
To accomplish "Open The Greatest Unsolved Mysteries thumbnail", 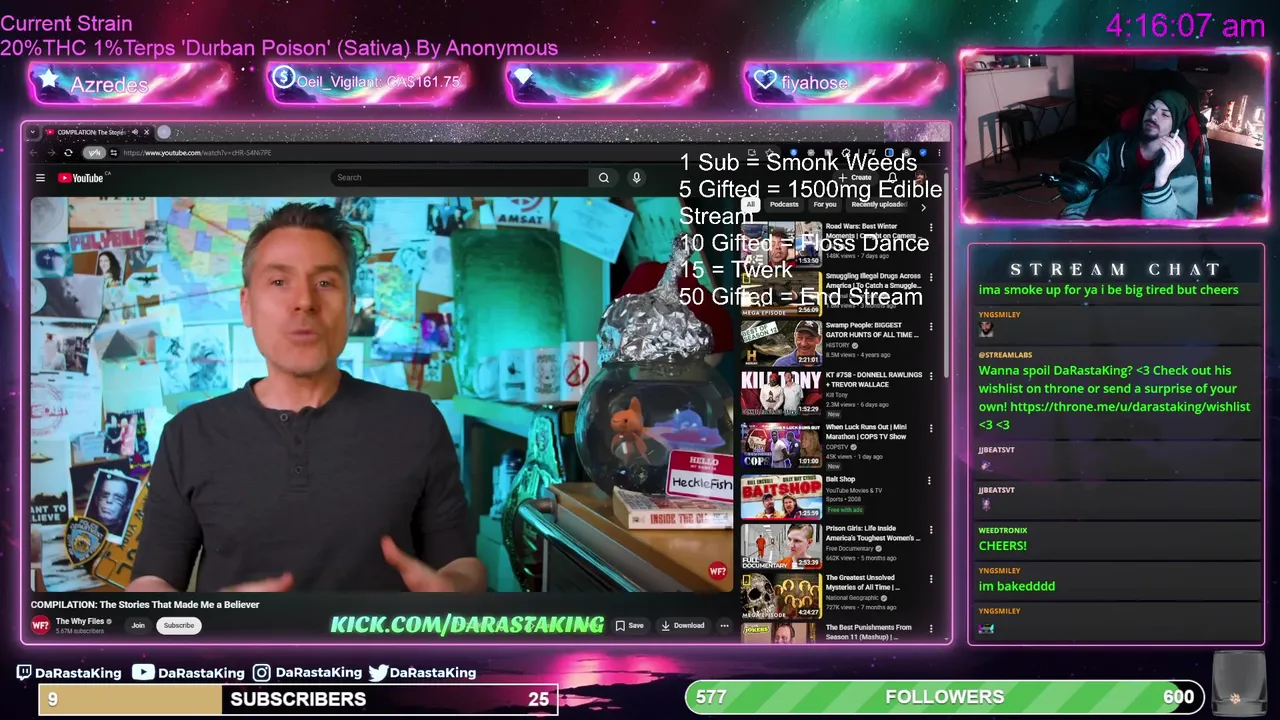I will click(781, 595).
